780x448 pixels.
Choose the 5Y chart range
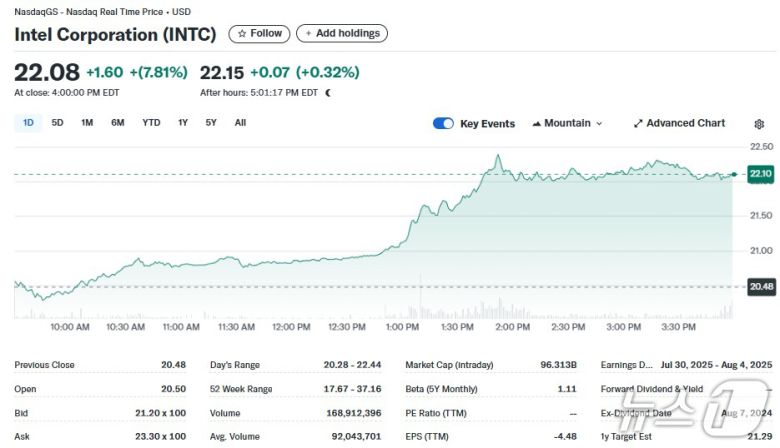click(210, 123)
